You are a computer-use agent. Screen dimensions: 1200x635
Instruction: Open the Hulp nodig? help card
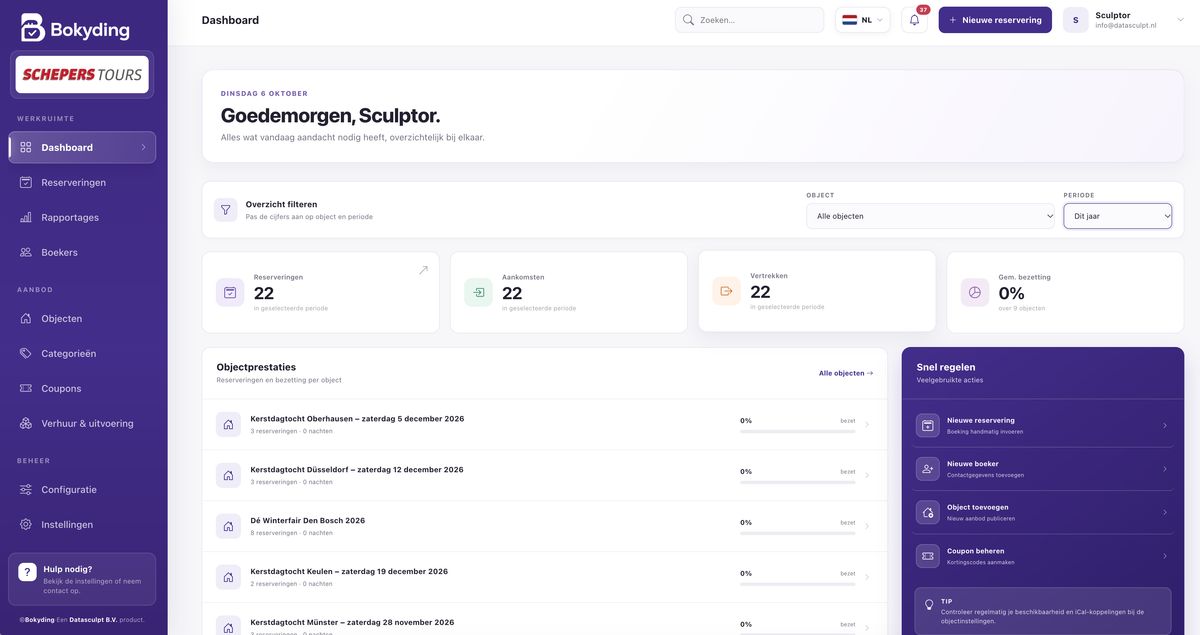[x=82, y=579]
